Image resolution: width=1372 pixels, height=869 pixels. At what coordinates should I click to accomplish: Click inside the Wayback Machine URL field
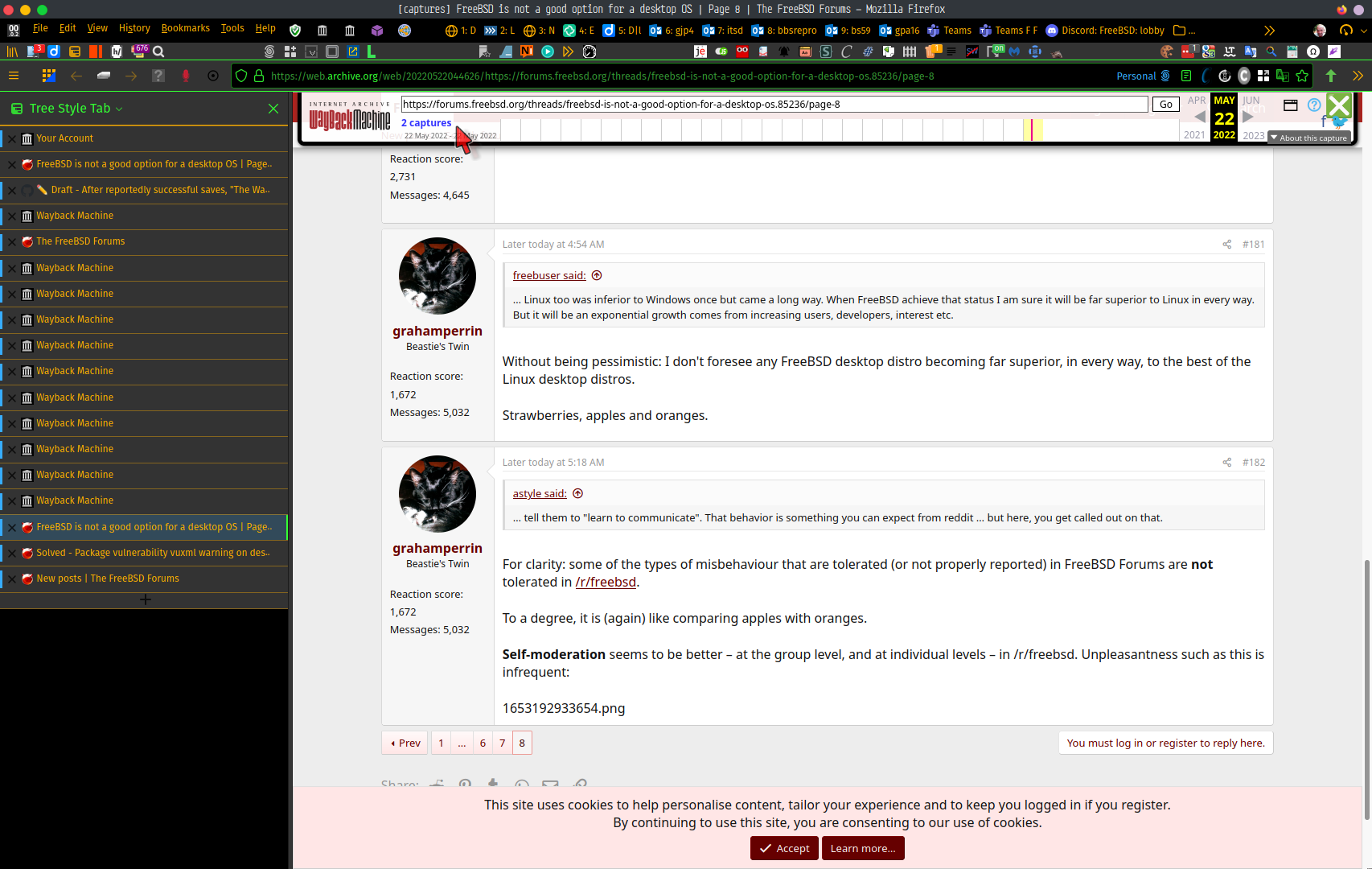pos(772,104)
